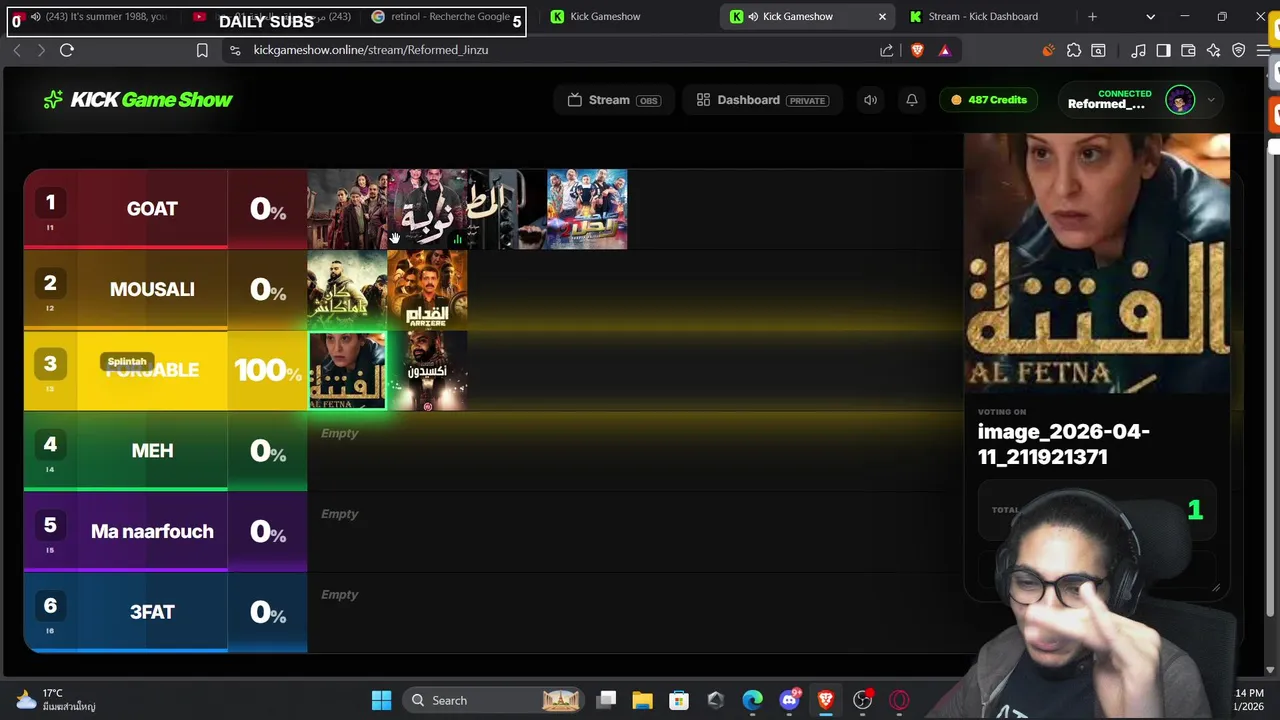This screenshot has height=720, width=1280.
Task: Click the large Al Fetna preview image
Action: pos(1097,263)
